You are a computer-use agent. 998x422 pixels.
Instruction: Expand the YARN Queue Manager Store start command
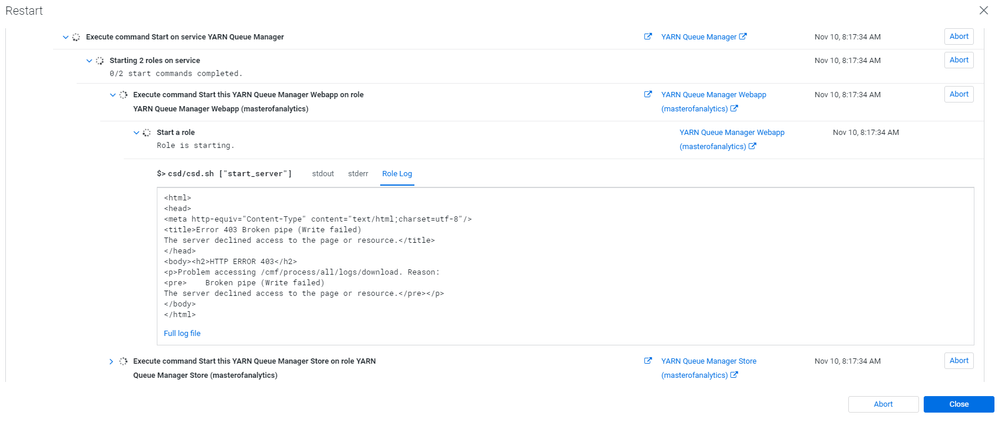click(112, 361)
